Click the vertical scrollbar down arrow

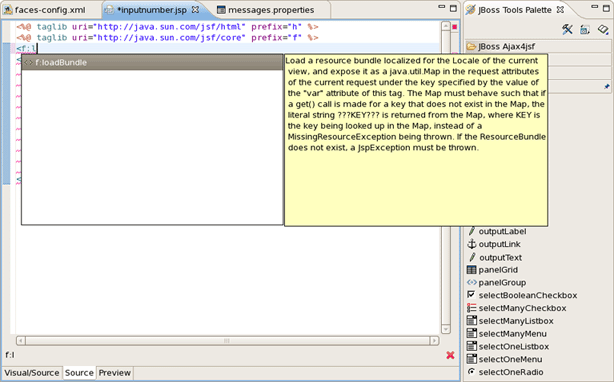click(x=446, y=329)
